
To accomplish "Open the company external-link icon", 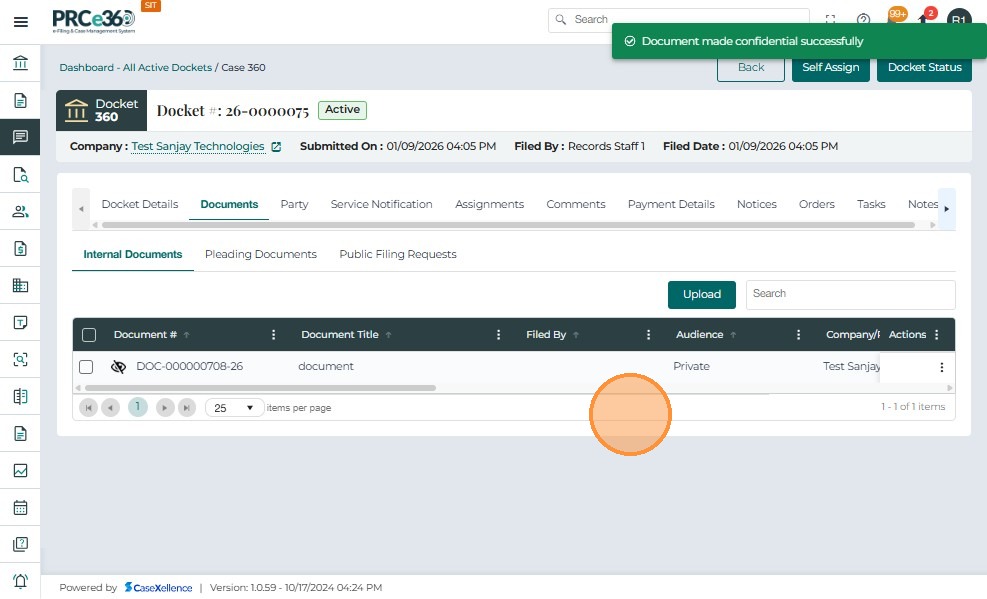I will [276, 147].
